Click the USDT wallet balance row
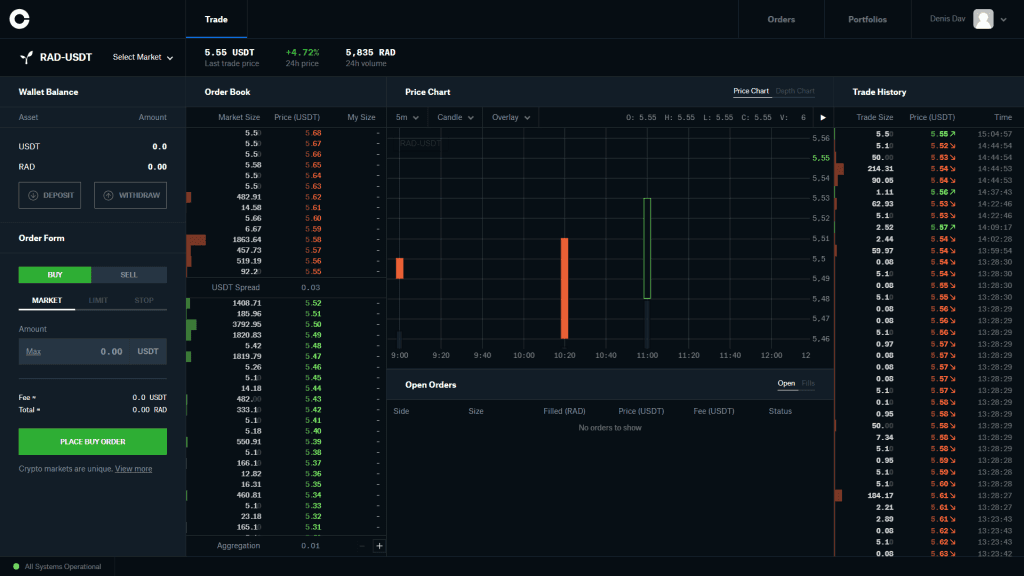 point(93,147)
